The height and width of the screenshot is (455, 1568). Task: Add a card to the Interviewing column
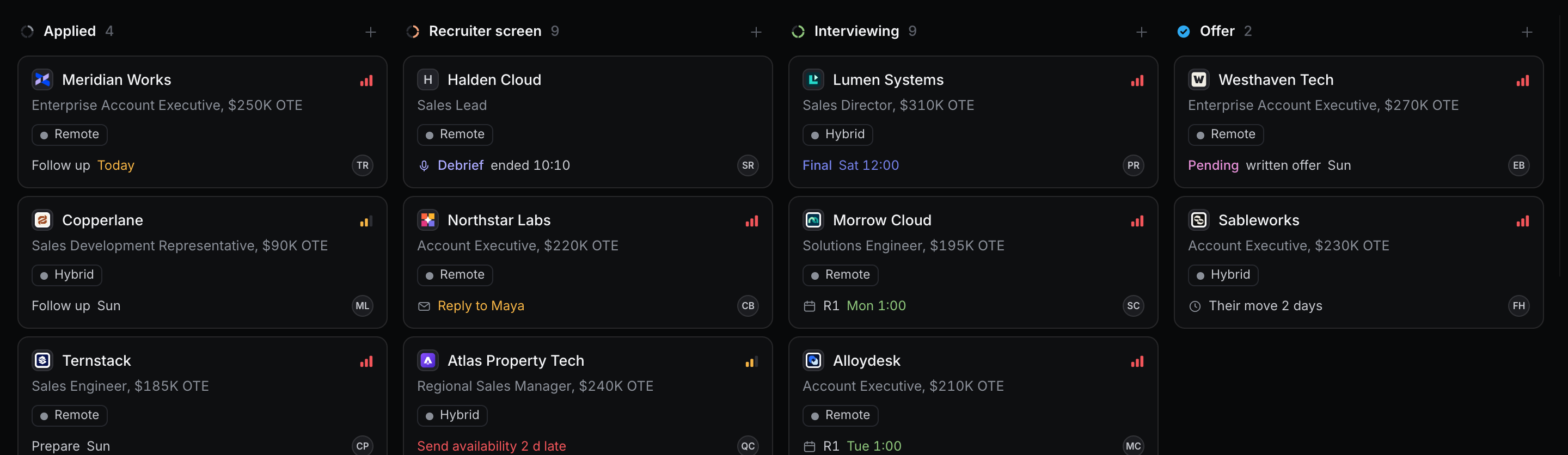click(x=1141, y=32)
